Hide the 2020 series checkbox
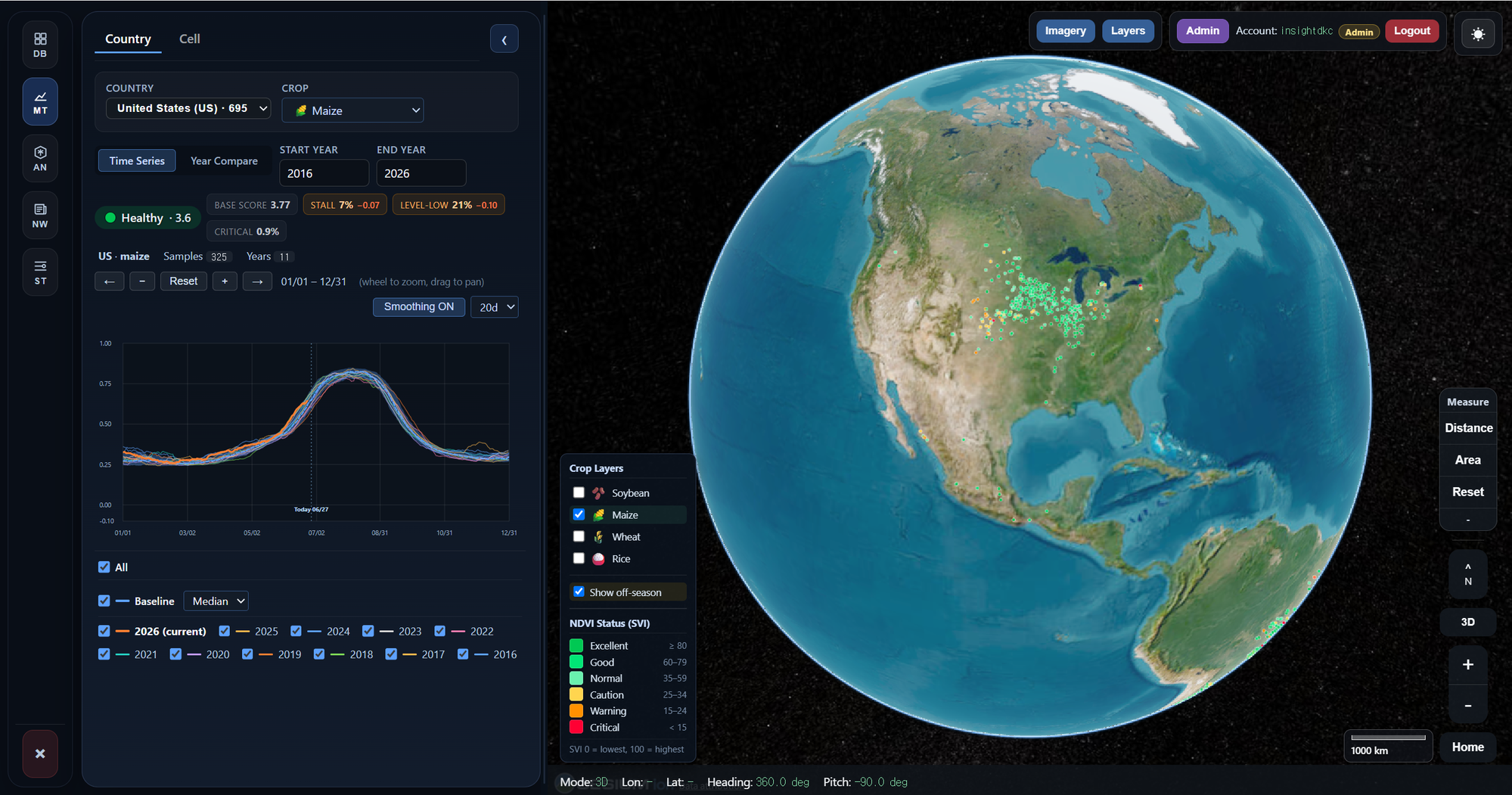This screenshot has width=1512, height=795. click(x=175, y=654)
